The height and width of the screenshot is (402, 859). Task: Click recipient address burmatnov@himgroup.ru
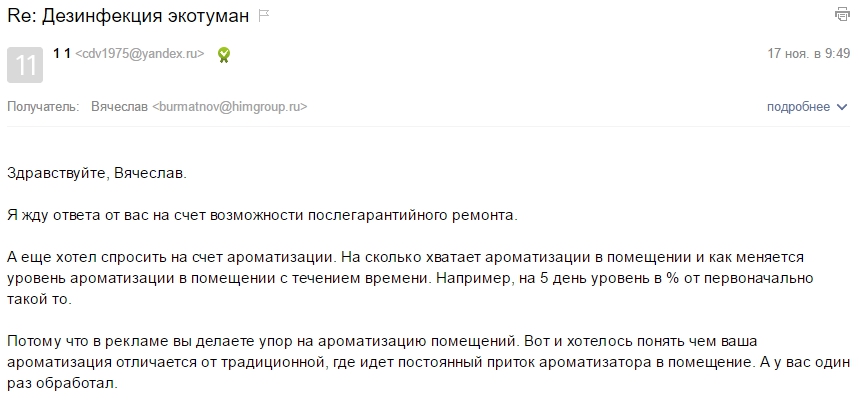[230, 106]
